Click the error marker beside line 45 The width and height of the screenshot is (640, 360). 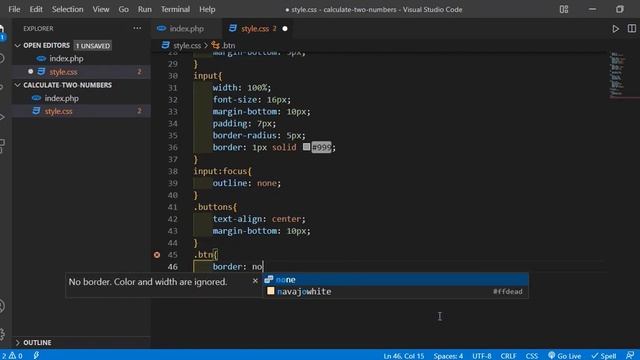pyautogui.click(x=157, y=255)
